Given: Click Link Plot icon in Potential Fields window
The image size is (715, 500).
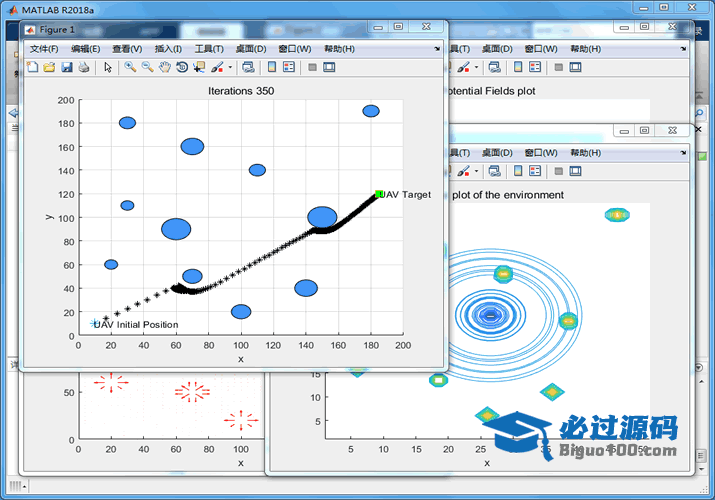Looking at the screenshot, I should click(x=495, y=67).
